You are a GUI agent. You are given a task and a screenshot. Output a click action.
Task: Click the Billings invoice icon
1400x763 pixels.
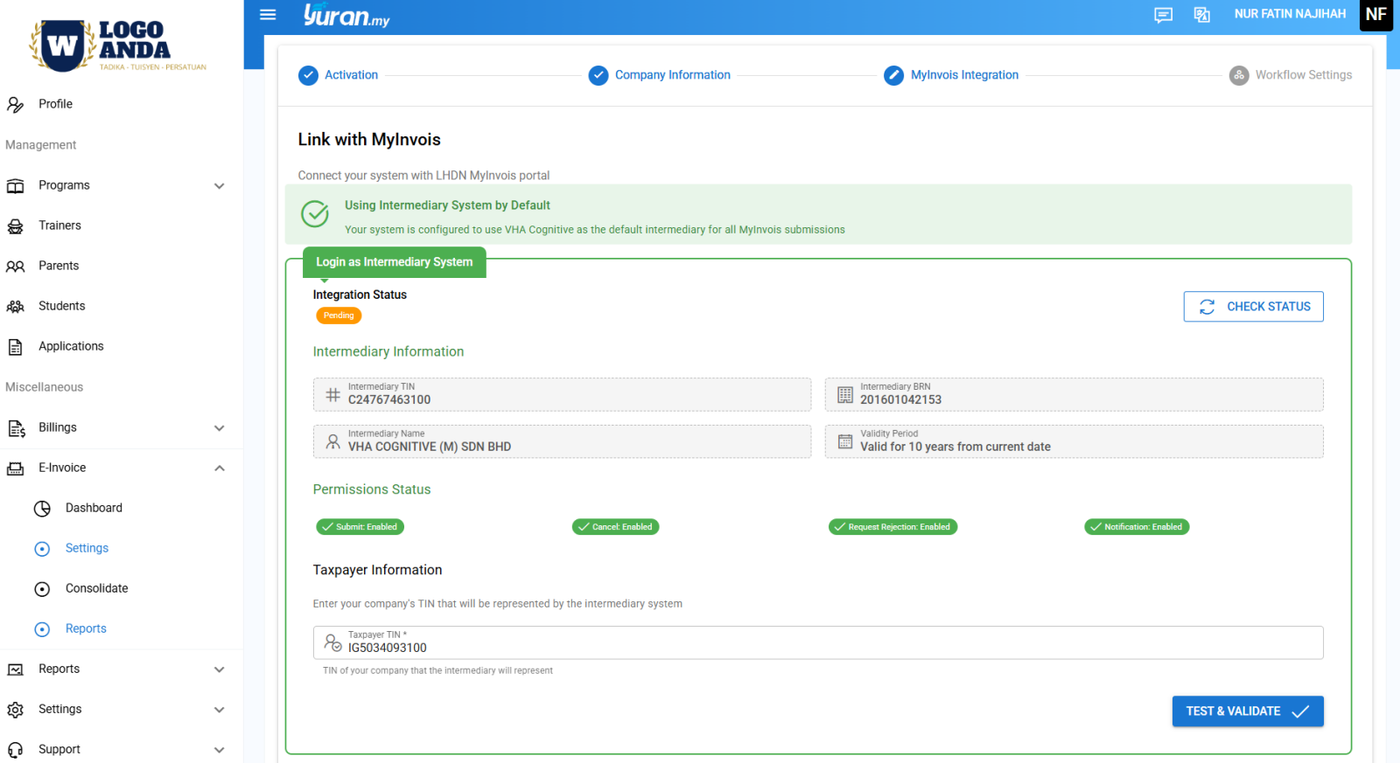[x=16, y=428]
